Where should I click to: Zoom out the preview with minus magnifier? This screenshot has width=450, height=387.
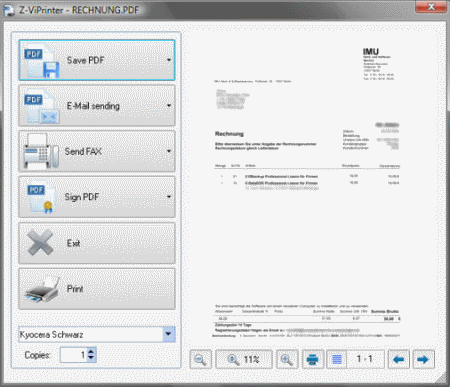coord(200,359)
